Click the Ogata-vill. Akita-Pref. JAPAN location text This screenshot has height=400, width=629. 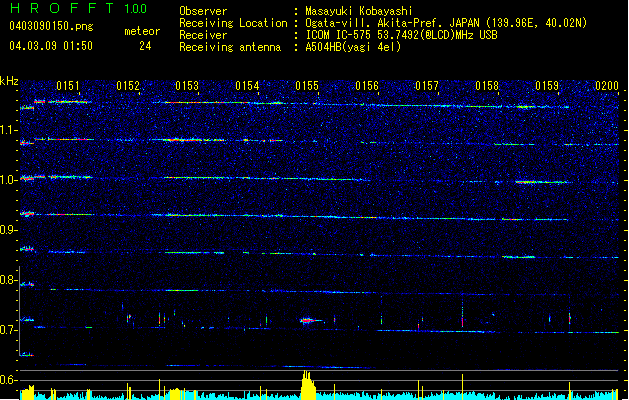click(x=446, y=23)
